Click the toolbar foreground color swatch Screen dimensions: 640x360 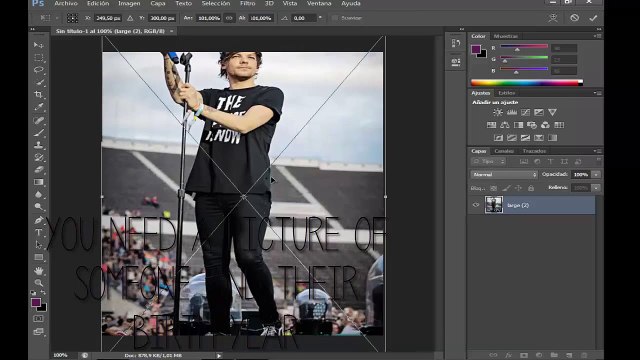pyautogui.click(x=36, y=302)
